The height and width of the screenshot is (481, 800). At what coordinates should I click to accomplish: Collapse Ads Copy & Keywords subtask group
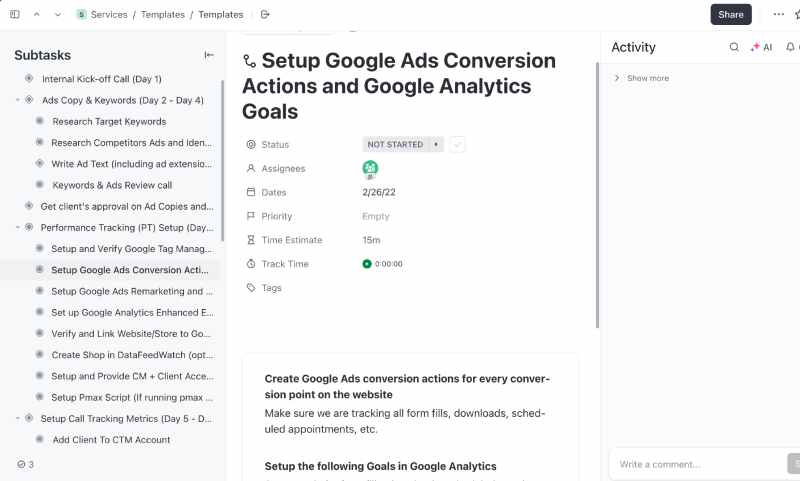pos(18,100)
